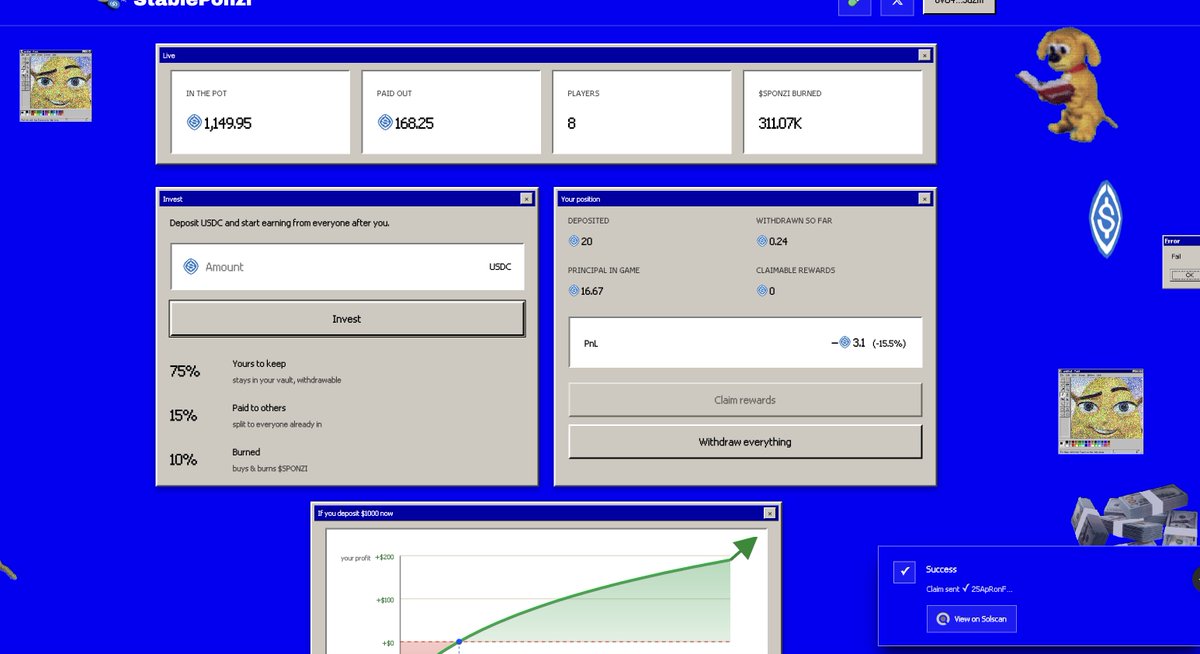Image resolution: width=1200 pixels, height=654 pixels.
Task: Click the Error dialog title bar
Action: tap(1181, 241)
